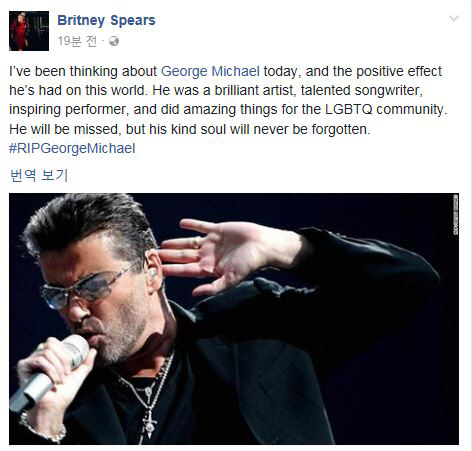Visit the Britney Spears page name link
This screenshot has width=472, height=451.
pos(106,20)
